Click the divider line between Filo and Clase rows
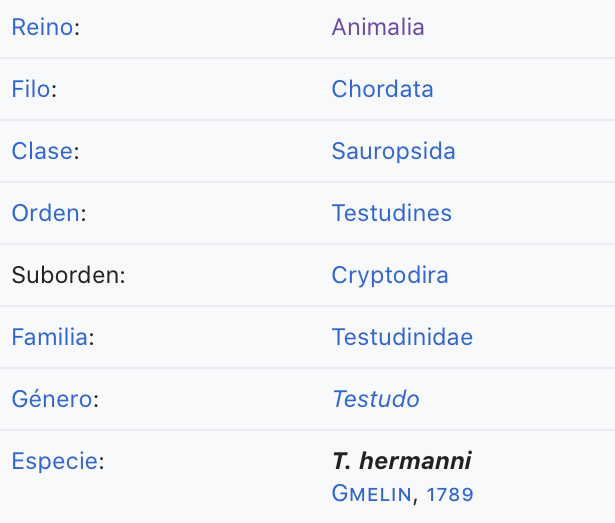Screen dimensions: 615x523 coord(307,120)
